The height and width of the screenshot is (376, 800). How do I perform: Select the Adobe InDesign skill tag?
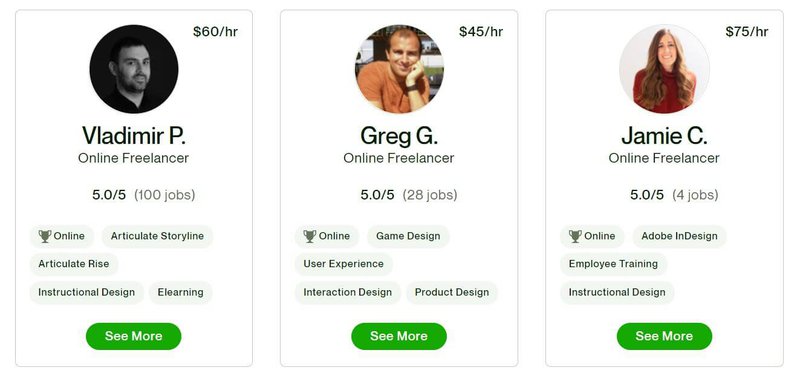coord(679,236)
